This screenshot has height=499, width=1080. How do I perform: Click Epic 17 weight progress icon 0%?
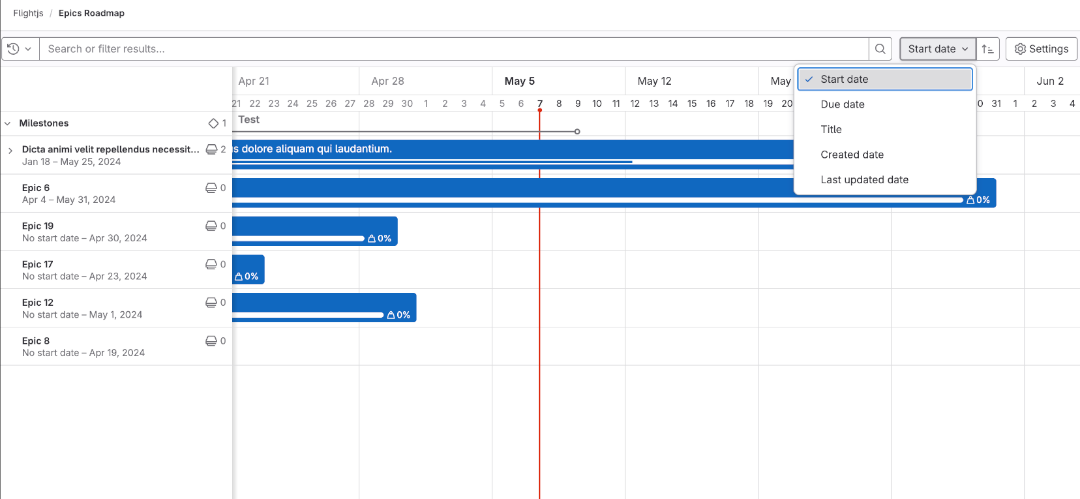(x=238, y=276)
